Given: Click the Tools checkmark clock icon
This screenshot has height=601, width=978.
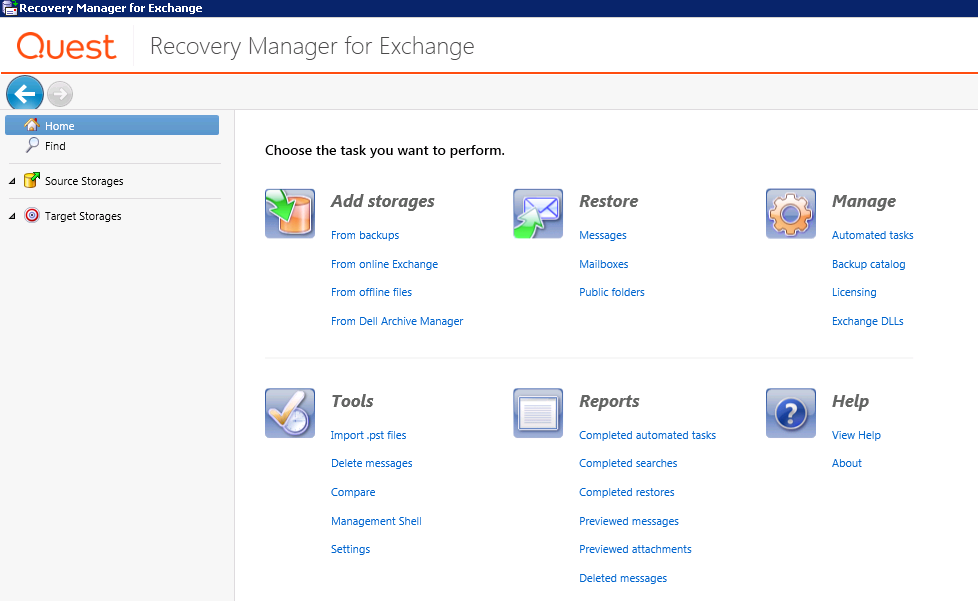Looking at the screenshot, I should click(290, 413).
